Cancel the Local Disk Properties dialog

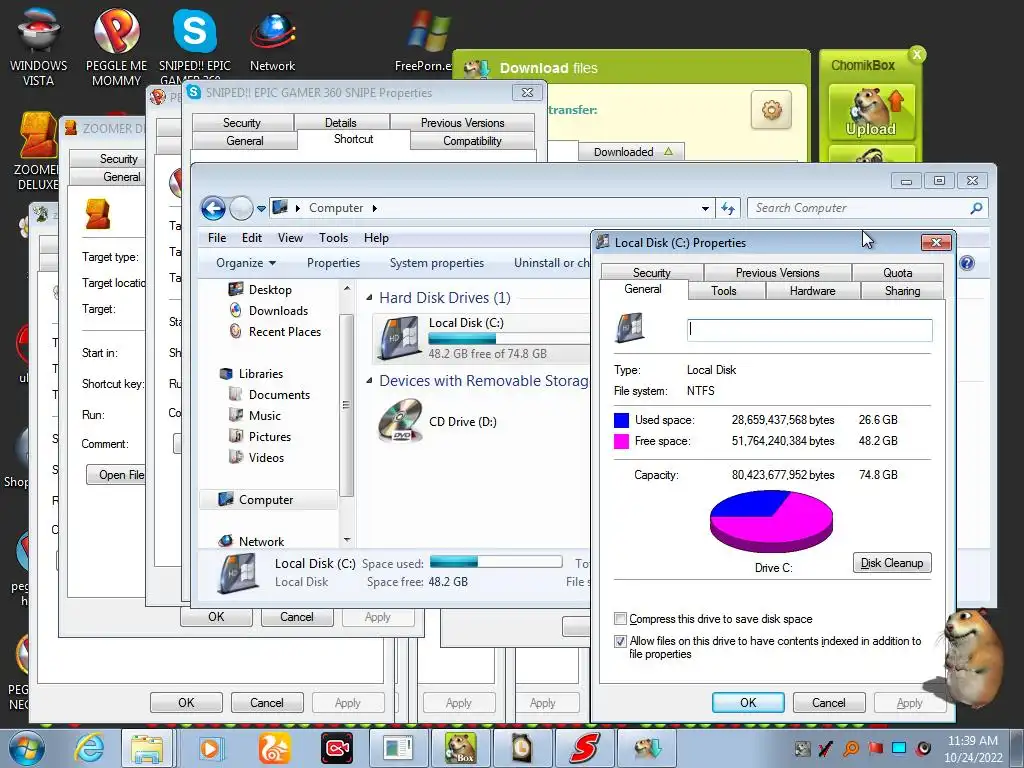point(829,703)
